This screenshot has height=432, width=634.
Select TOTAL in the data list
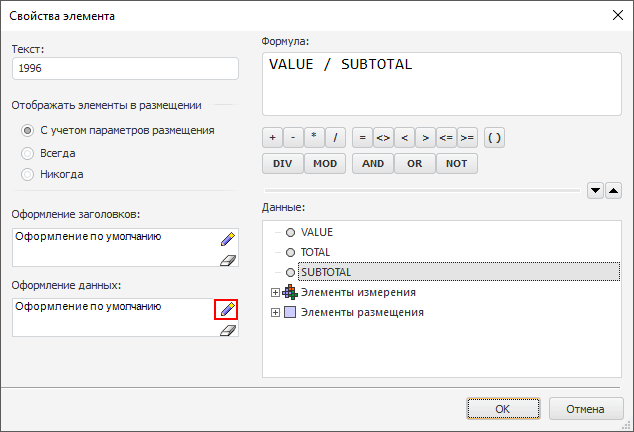tap(315, 252)
